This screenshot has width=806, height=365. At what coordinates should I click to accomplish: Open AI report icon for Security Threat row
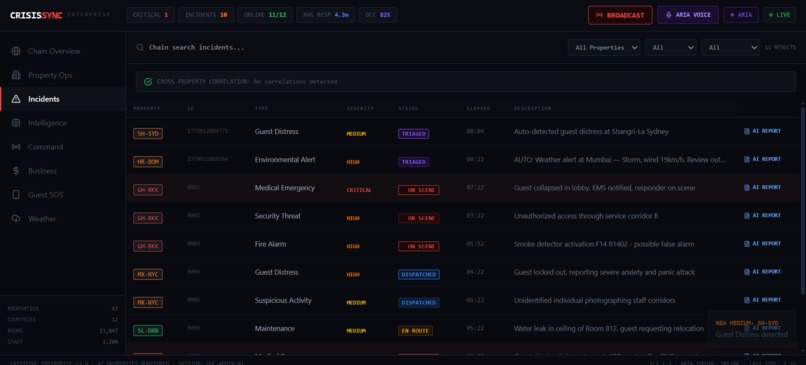coord(747,216)
